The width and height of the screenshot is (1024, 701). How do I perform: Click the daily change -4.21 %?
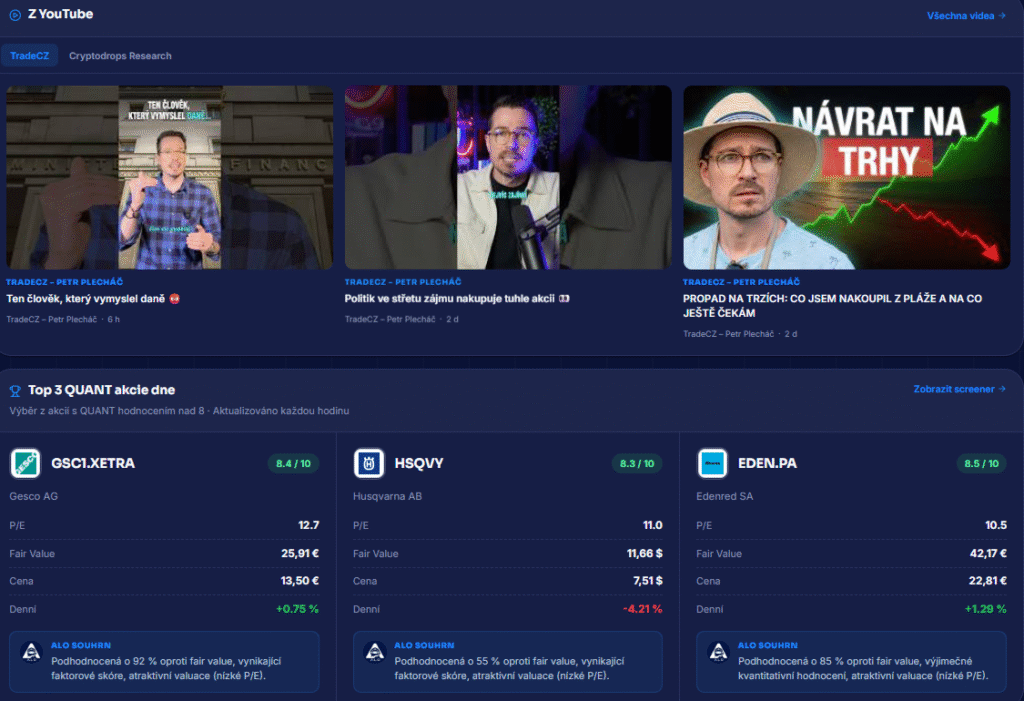(643, 609)
